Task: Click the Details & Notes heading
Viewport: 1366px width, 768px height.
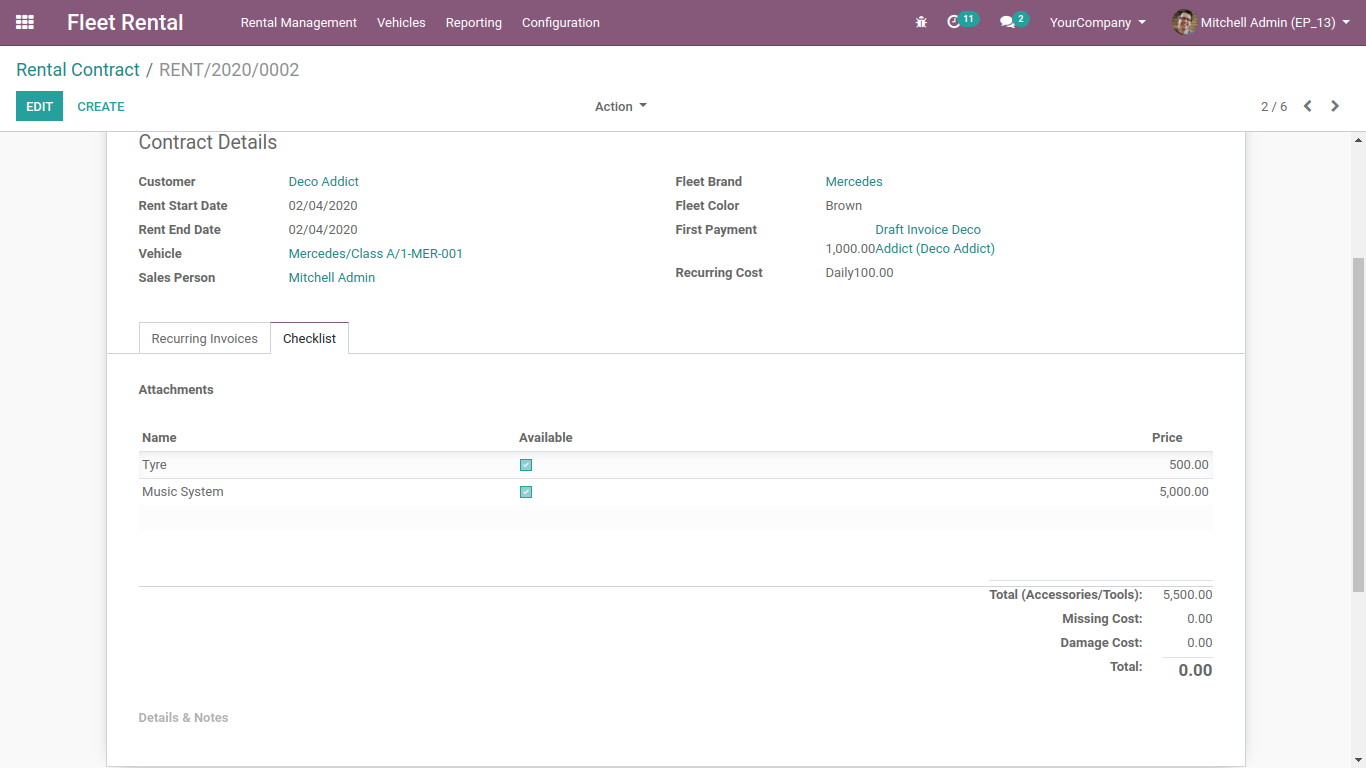Action: point(183,718)
